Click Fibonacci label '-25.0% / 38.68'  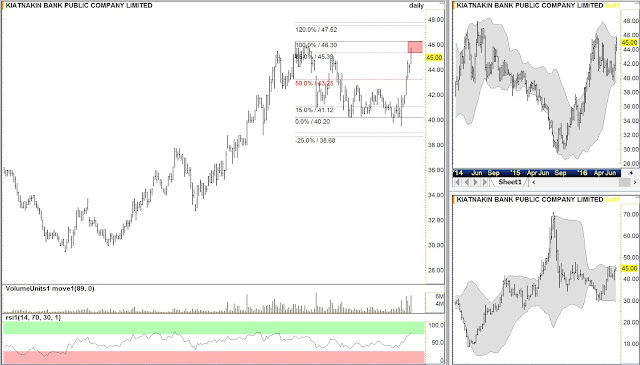point(315,140)
